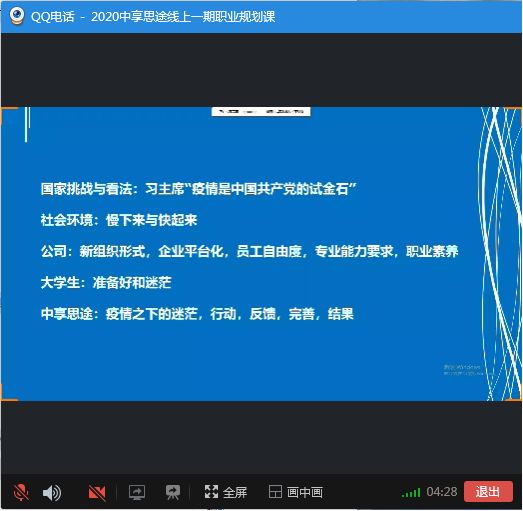
Task: Leave the call with the 退出 button
Action: [x=488, y=492]
